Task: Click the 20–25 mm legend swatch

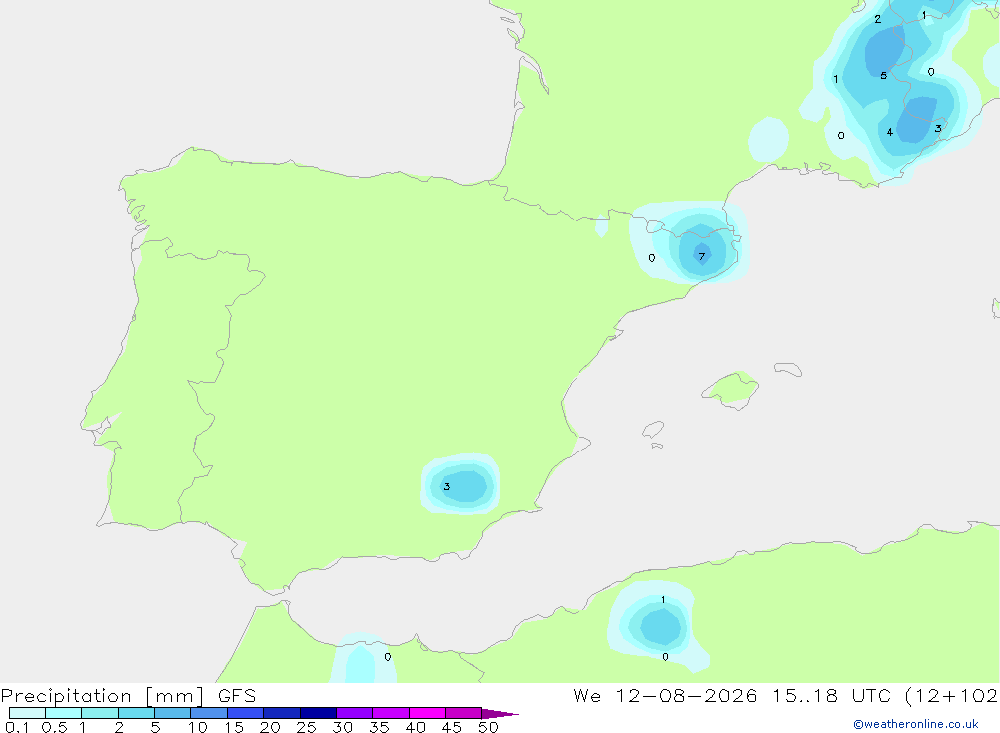Action: coord(282,713)
